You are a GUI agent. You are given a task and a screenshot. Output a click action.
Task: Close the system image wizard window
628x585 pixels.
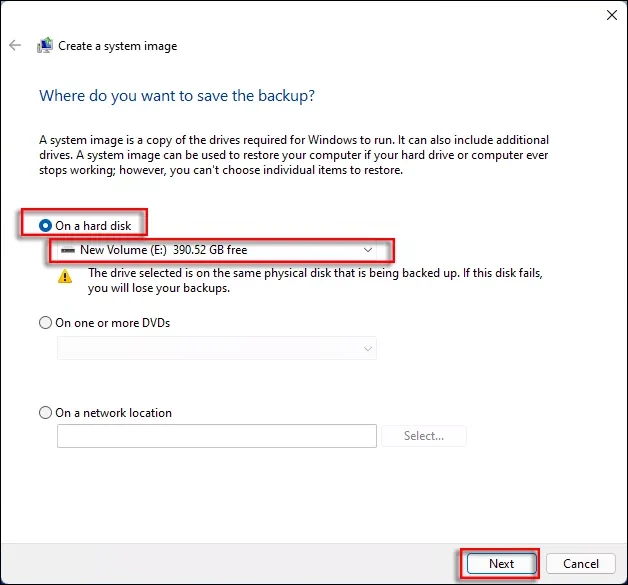click(x=611, y=15)
